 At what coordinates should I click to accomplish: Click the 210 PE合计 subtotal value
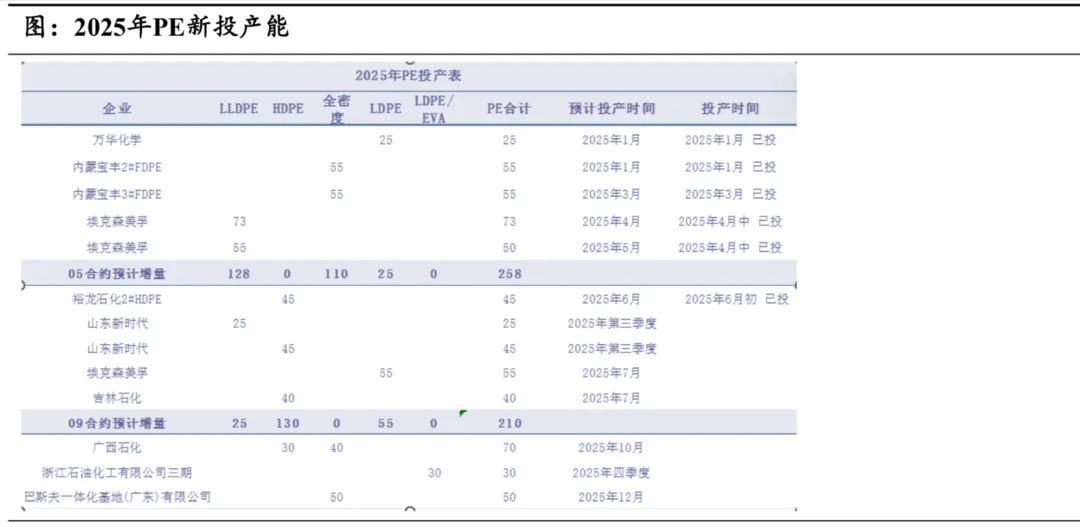click(x=509, y=424)
